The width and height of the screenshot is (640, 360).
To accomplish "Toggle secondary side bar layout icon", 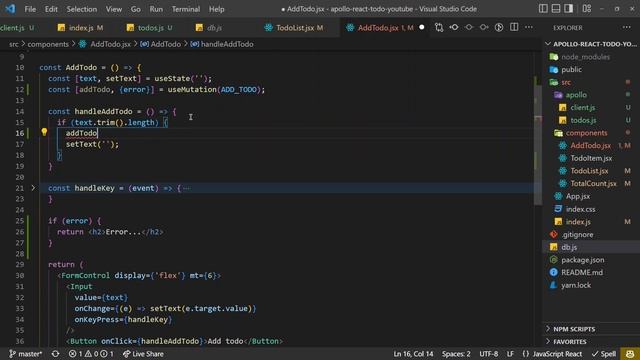I will pyautogui.click(x=568, y=9).
